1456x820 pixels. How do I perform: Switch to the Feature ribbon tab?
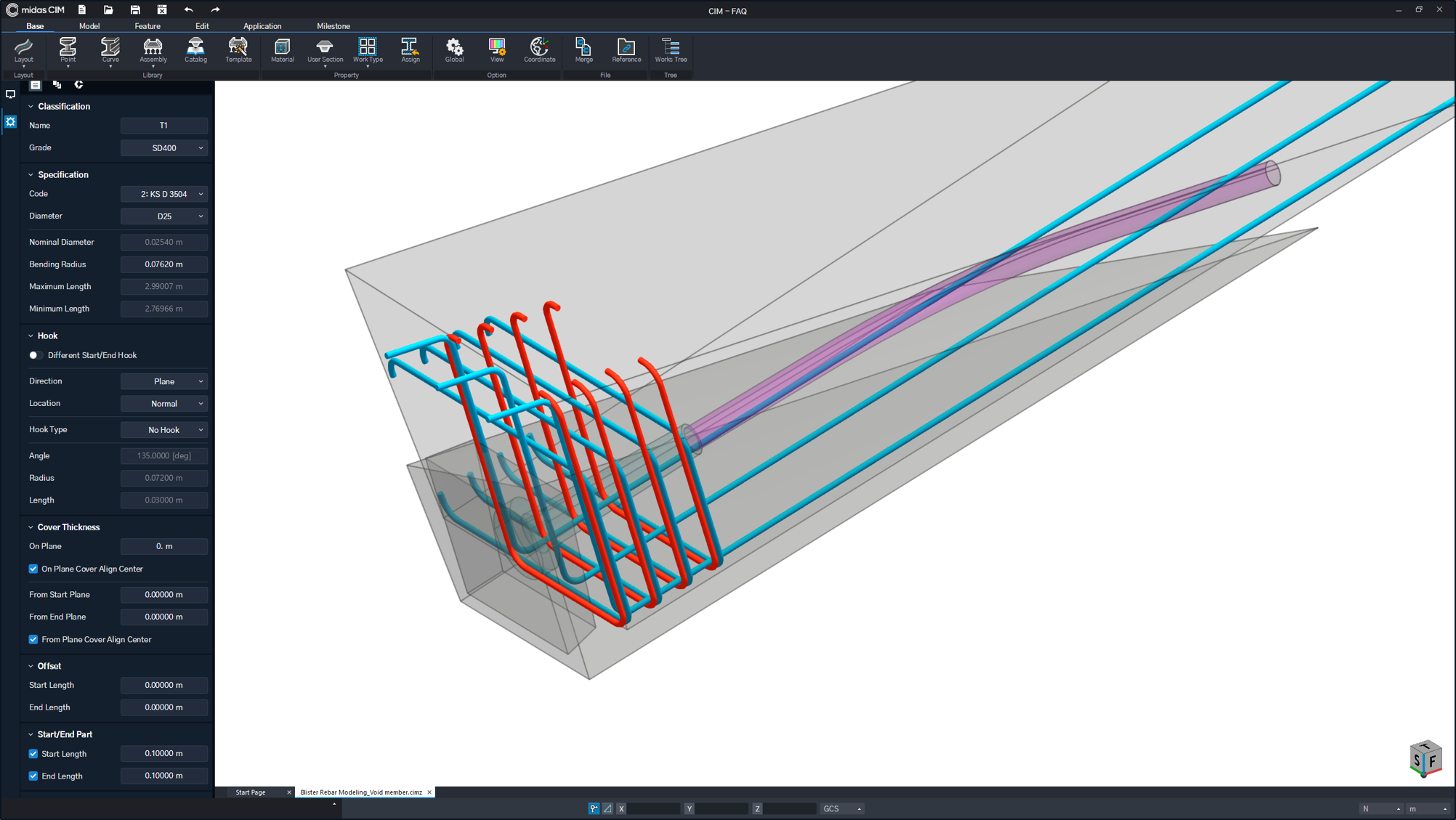tap(147, 26)
